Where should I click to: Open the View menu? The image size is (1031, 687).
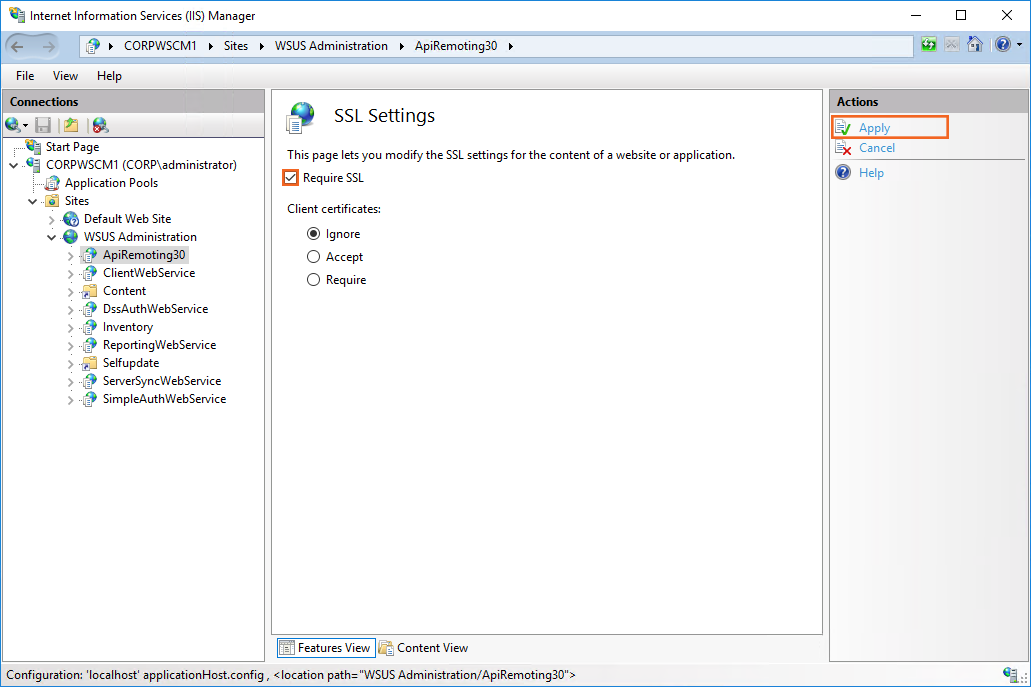(65, 76)
